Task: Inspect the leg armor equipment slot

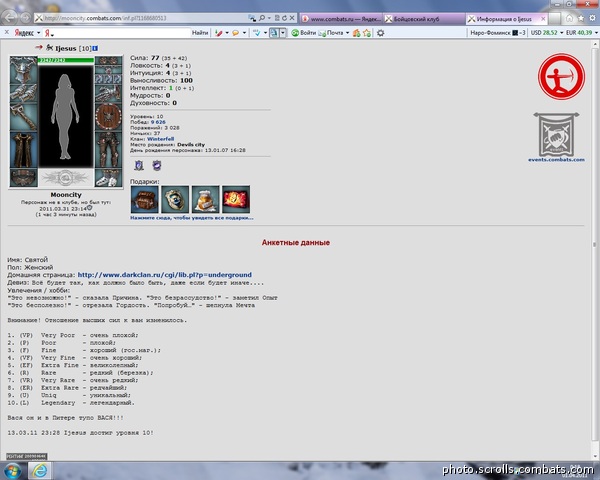Action: click(108, 150)
